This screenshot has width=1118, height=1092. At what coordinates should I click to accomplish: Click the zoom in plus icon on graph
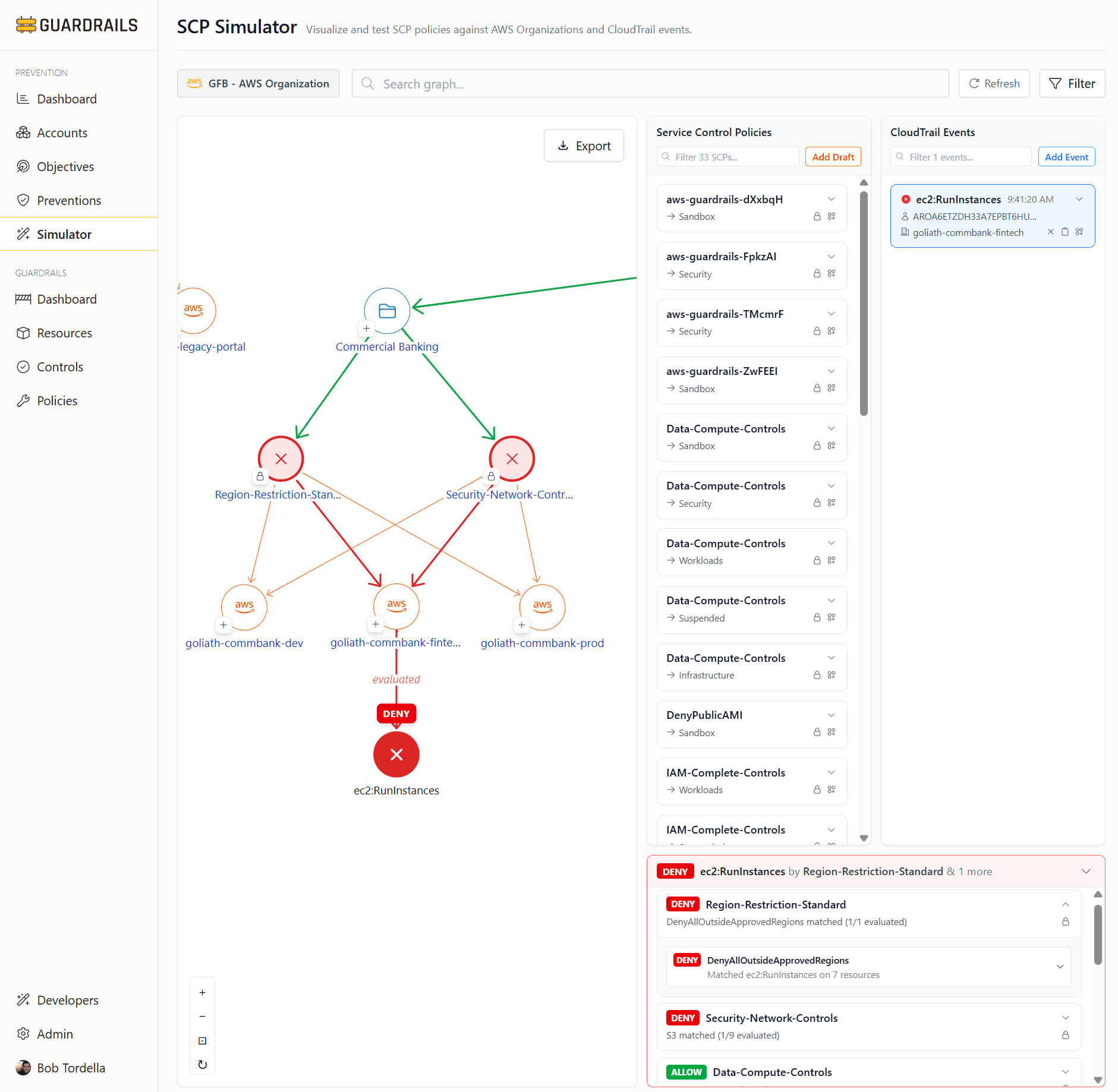pyautogui.click(x=202, y=993)
